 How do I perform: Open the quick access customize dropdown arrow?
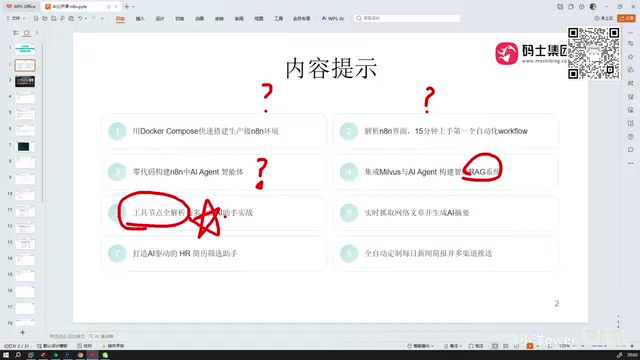click(102, 18)
